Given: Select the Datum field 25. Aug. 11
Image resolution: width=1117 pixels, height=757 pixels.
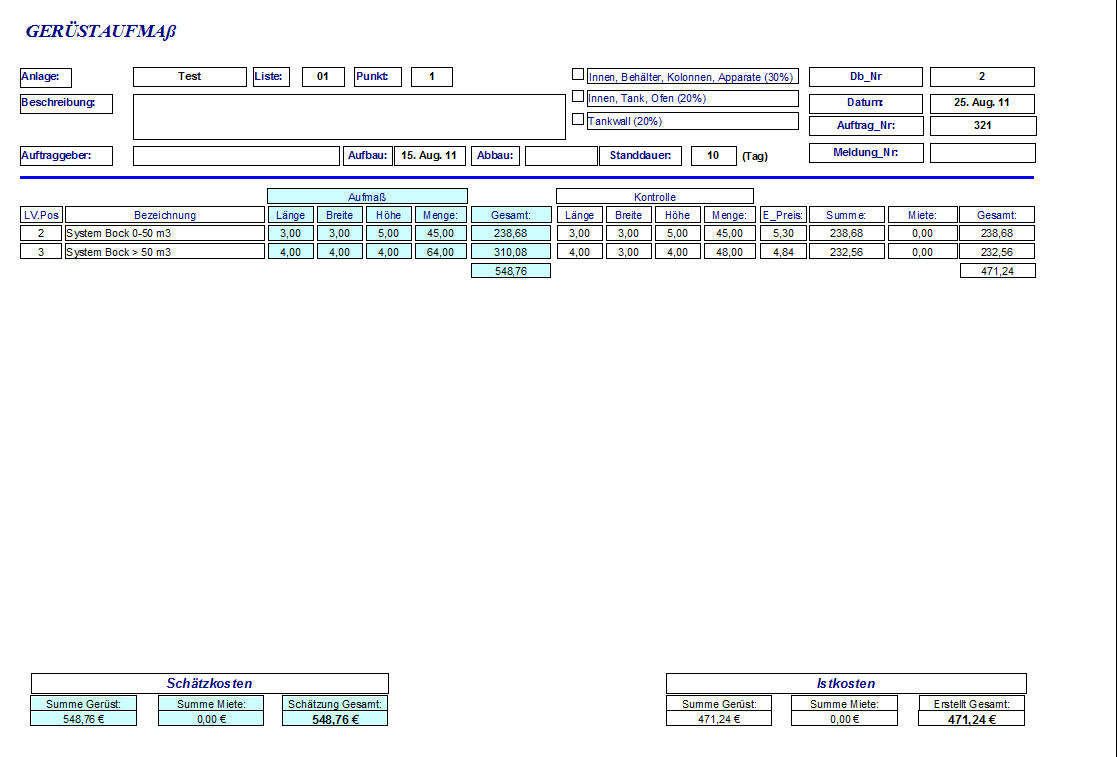Looking at the screenshot, I should click(982, 104).
